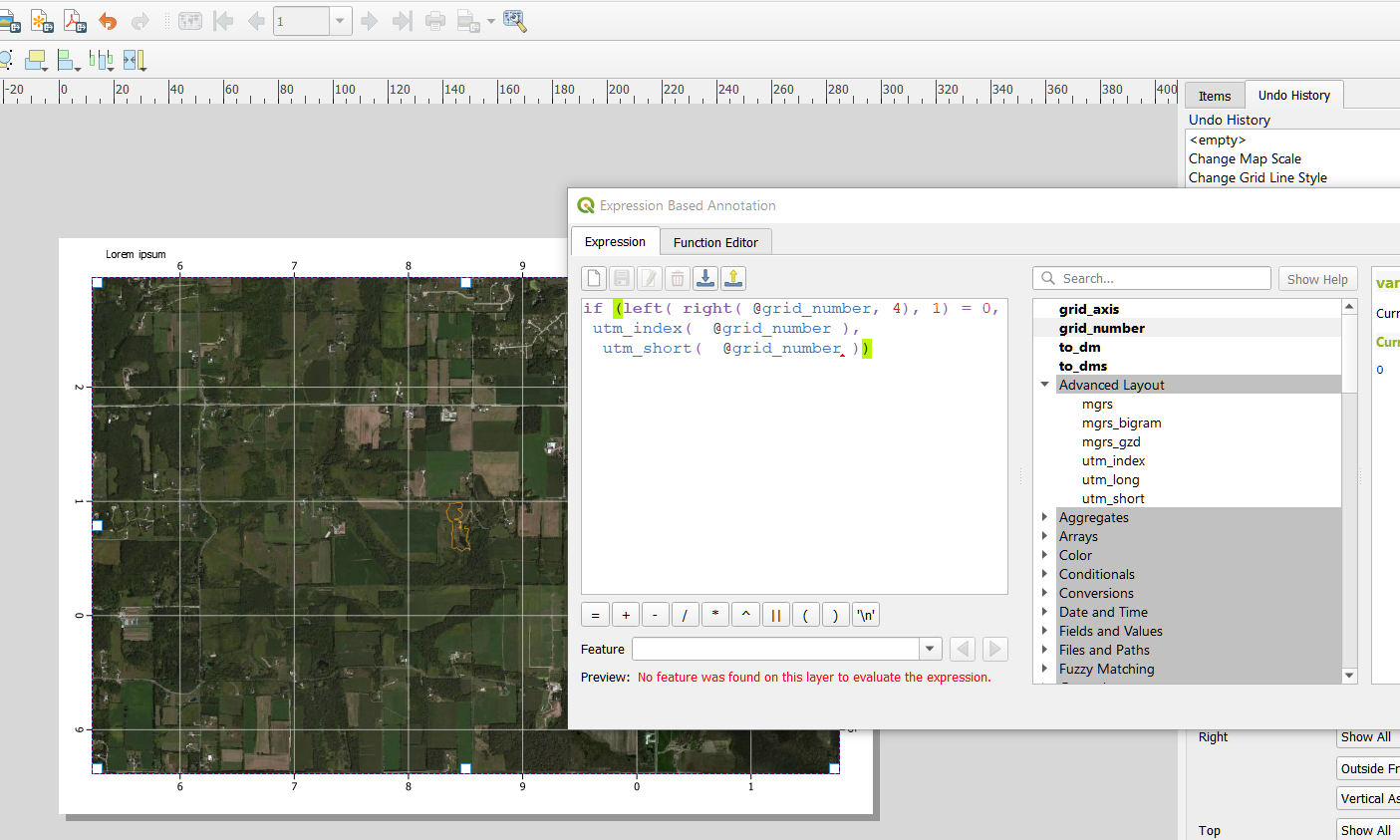1400x840 pixels.
Task: Click Import user expressions icon
Action: [705, 278]
